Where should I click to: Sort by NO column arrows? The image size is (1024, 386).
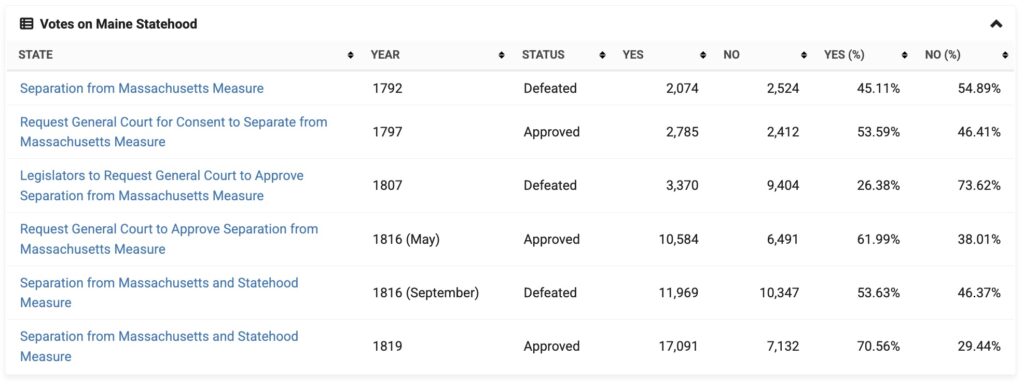pyautogui.click(x=804, y=56)
